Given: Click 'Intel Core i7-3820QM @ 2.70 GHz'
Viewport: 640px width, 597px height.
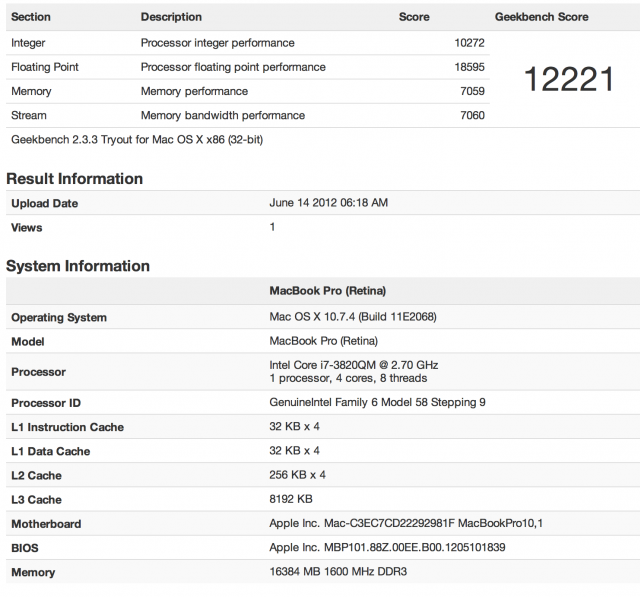Looking at the screenshot, I should click(x=353, y=365).
